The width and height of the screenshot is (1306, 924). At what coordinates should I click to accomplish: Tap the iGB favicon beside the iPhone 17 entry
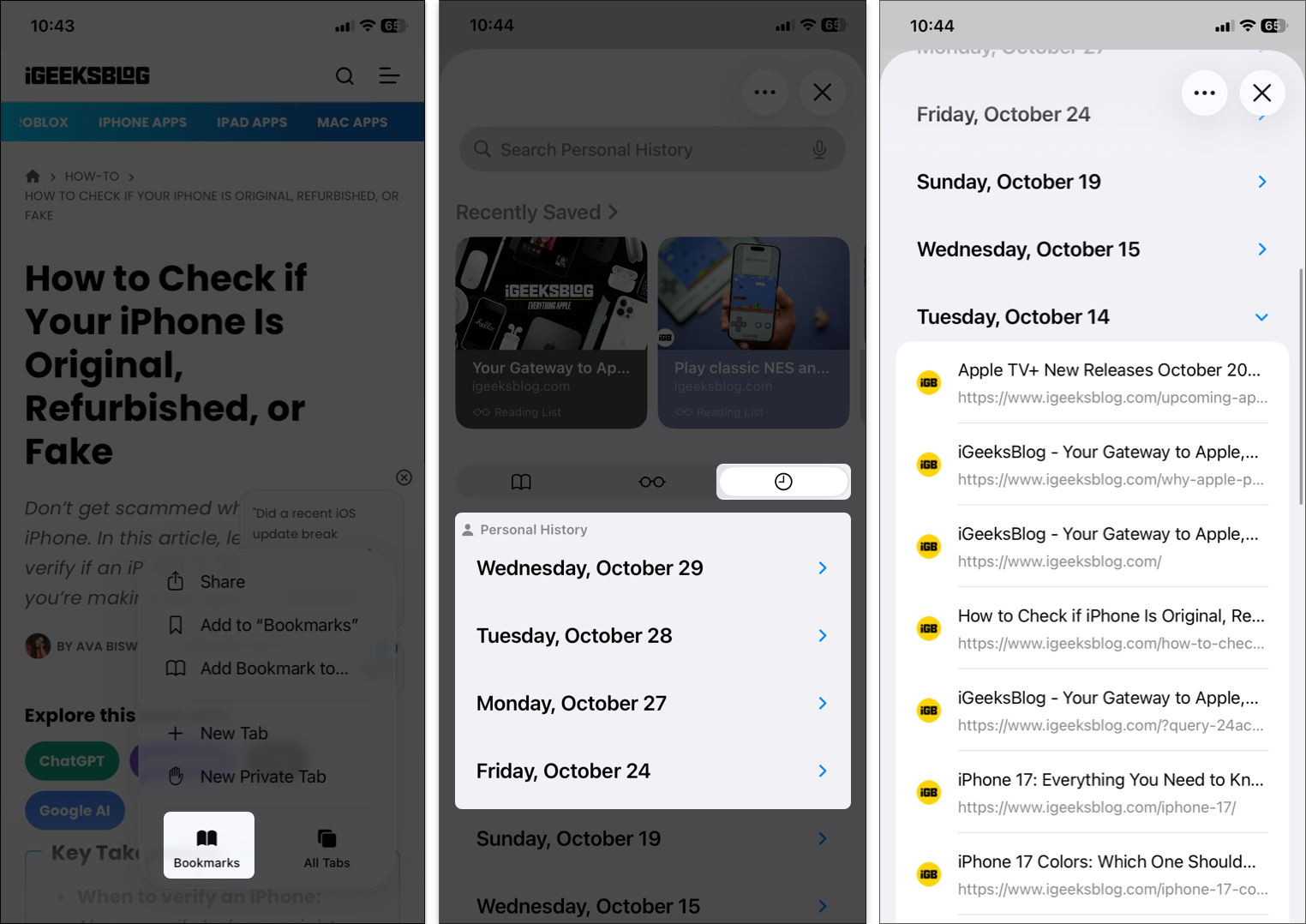pyautogui.click(x=929, y=792)
